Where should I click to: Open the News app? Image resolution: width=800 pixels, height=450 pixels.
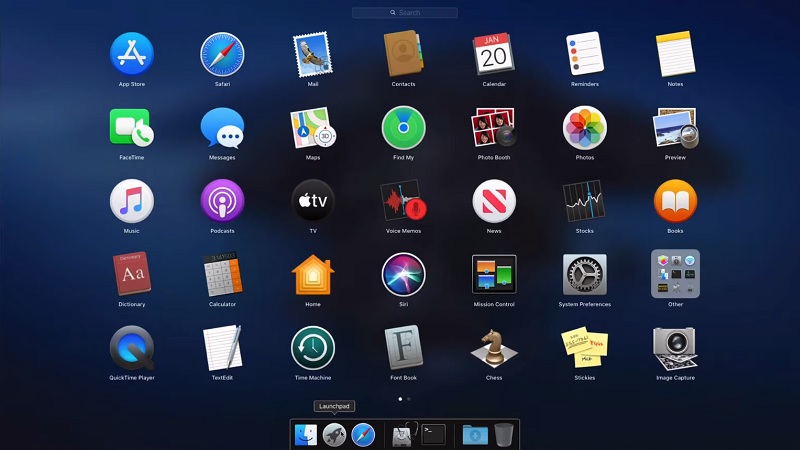pyautogui.click(x=494, y=201)
